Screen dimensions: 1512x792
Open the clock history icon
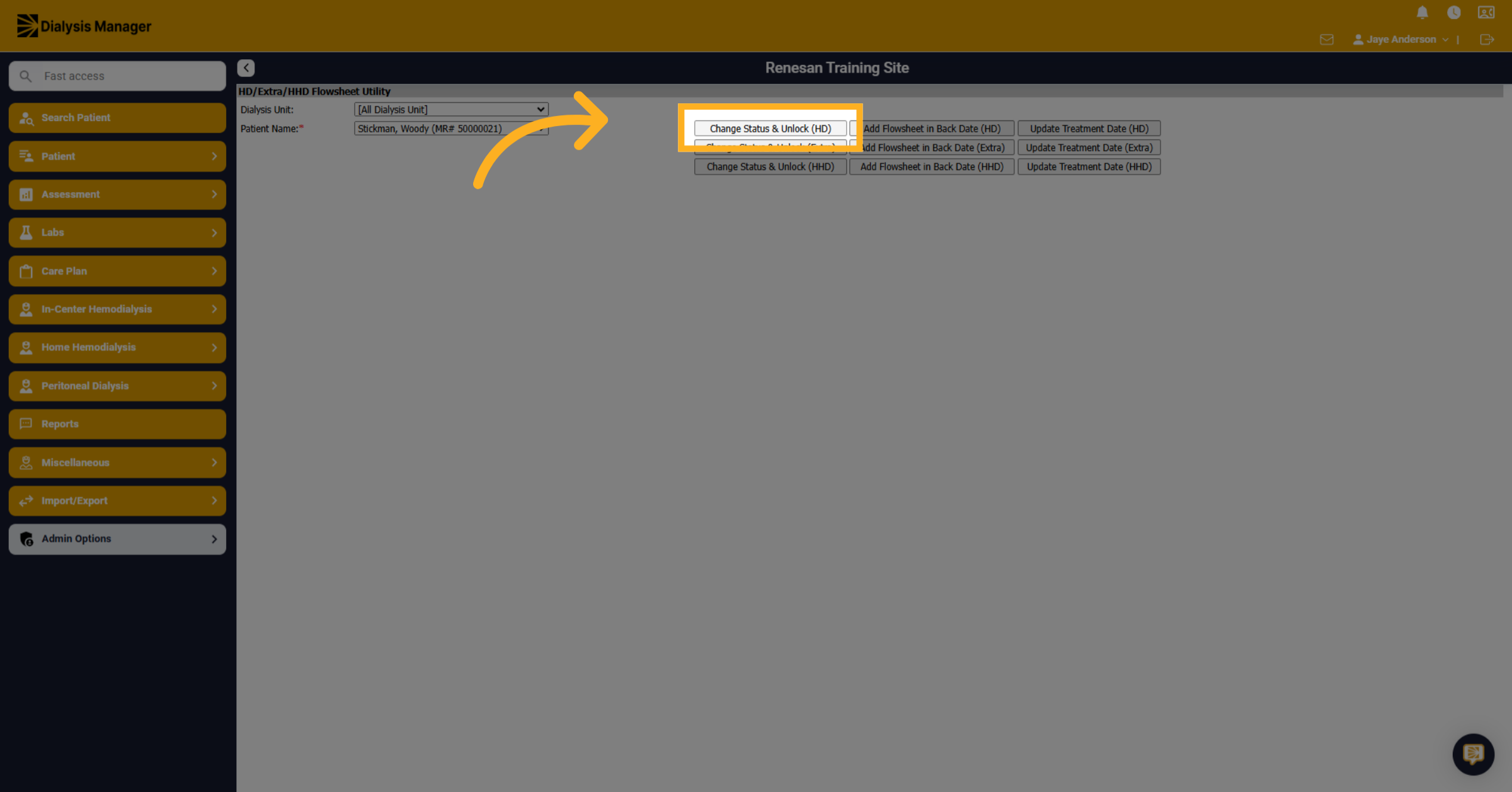[x=1454, y=13]
